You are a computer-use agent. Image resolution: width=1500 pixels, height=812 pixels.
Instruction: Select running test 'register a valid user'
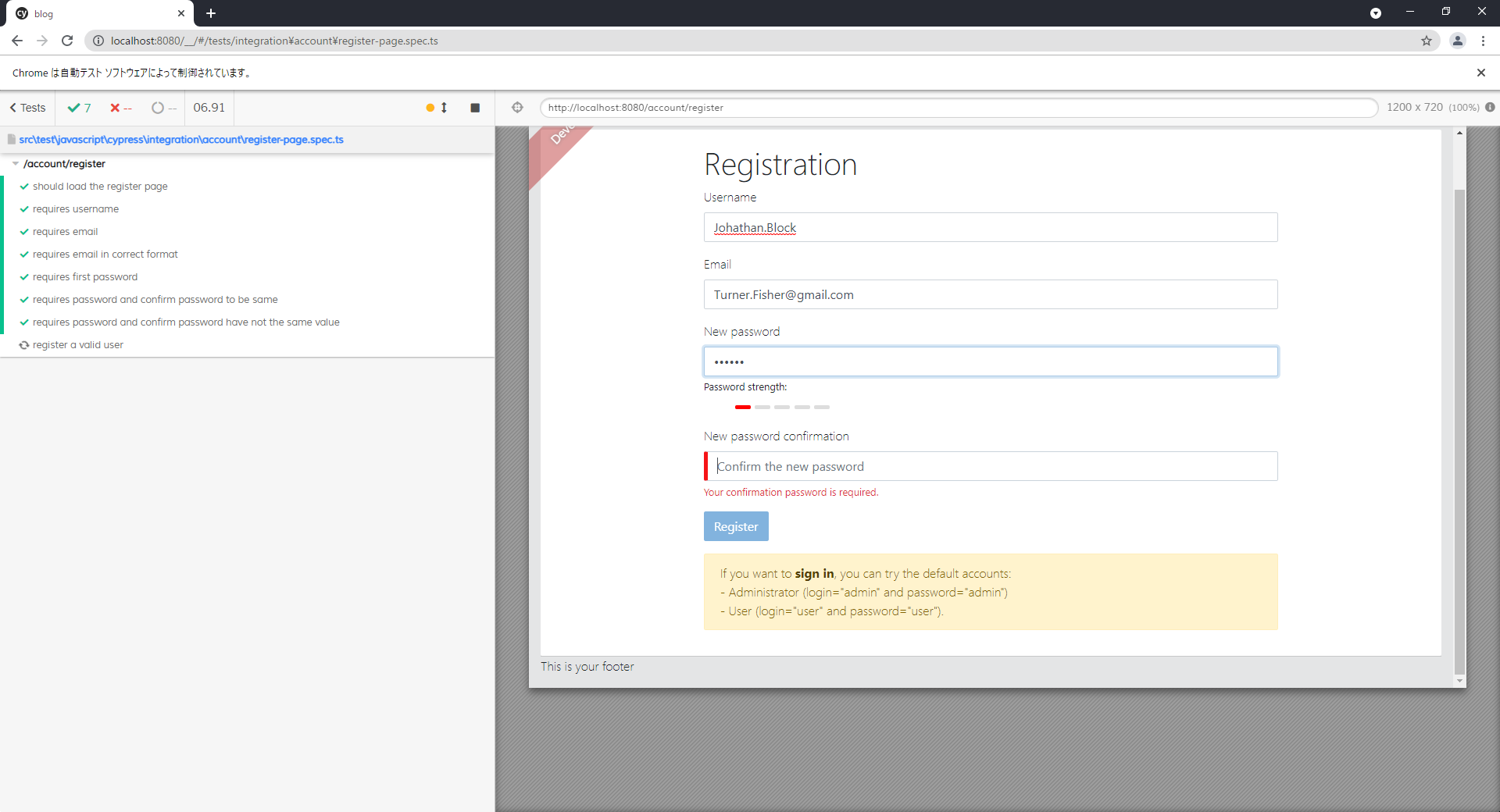[x=78, y=345]
